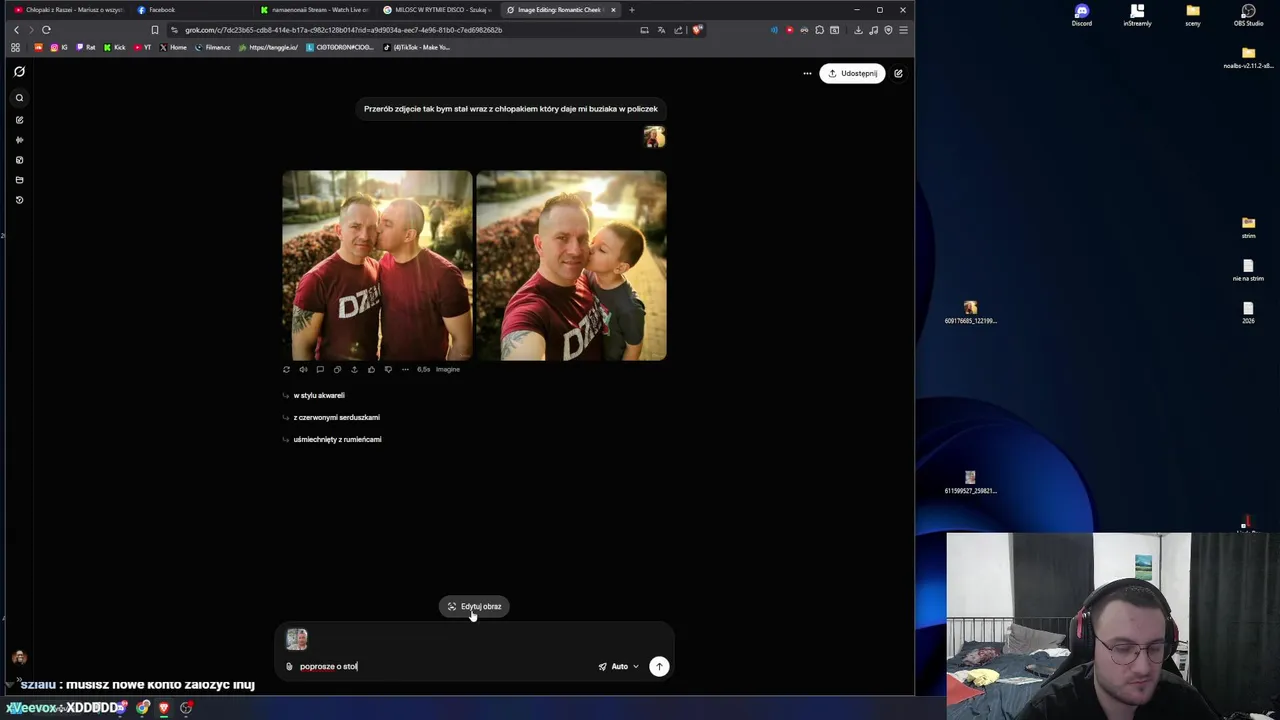
Task: Select suggestion 'uśmiechnięty z rumieńcami'
Action: 337,440
